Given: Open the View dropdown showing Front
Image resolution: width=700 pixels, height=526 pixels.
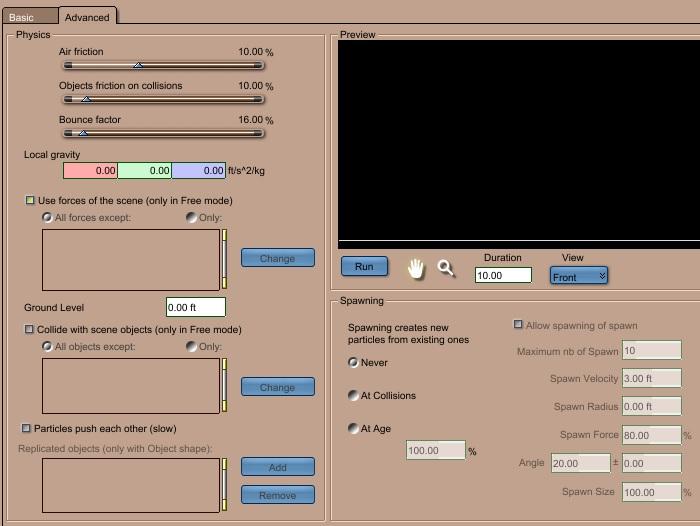Looking at the screenshot, I should click(x=579, y=277).
